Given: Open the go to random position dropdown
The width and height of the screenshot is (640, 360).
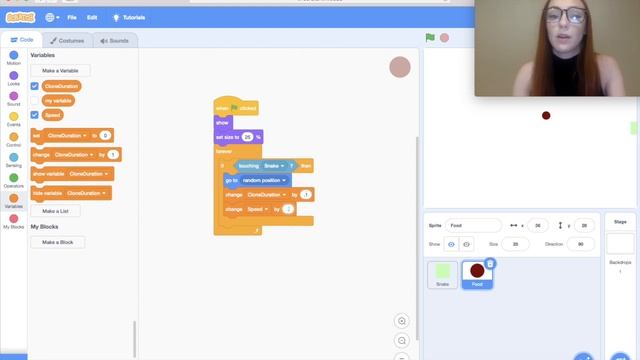Looking at the screenshot, I should pyautogui.click(x=264, y=180).
